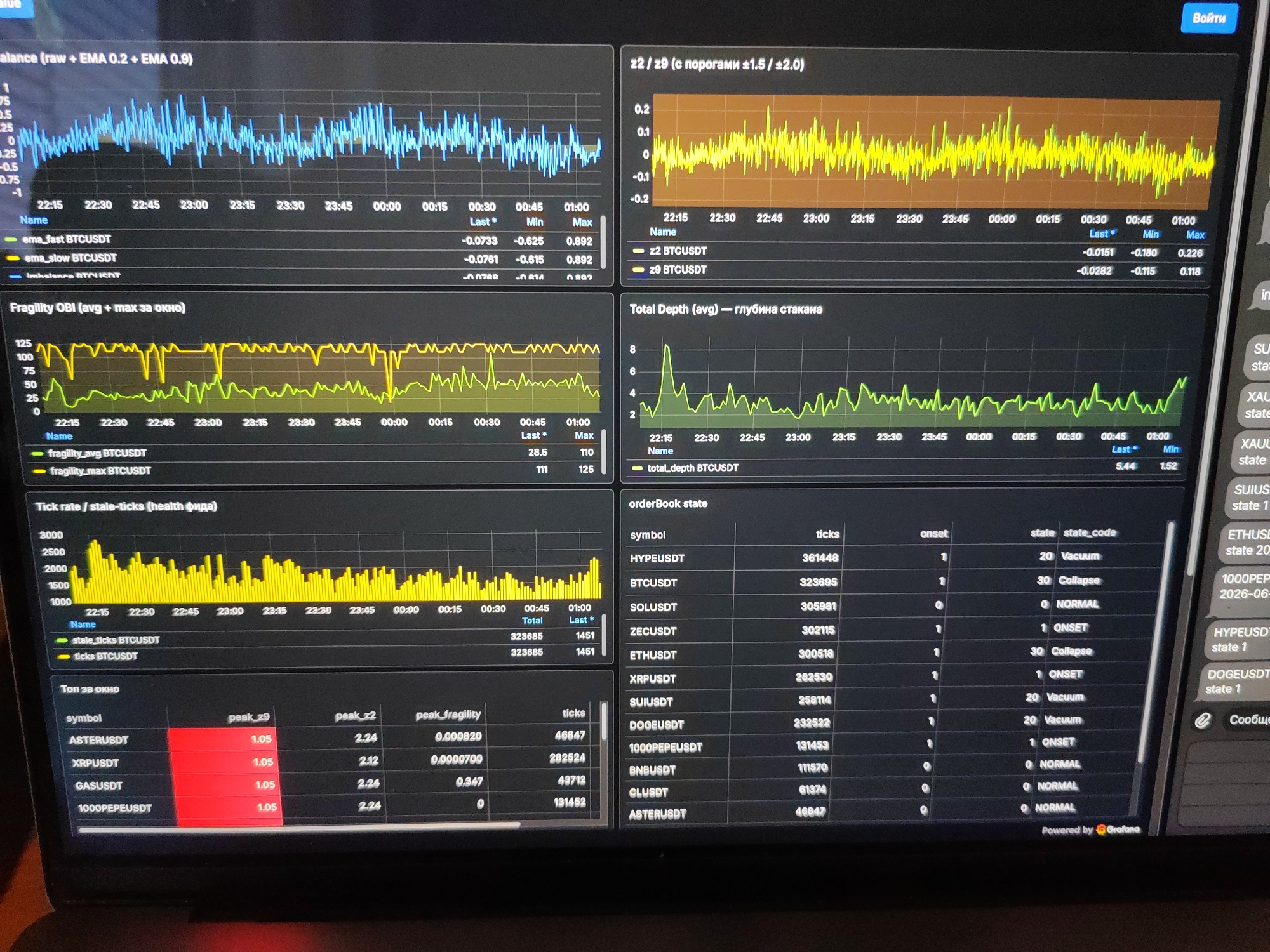
Task: Click the blue Войти login button
Action: click(x=1209, y=18)
